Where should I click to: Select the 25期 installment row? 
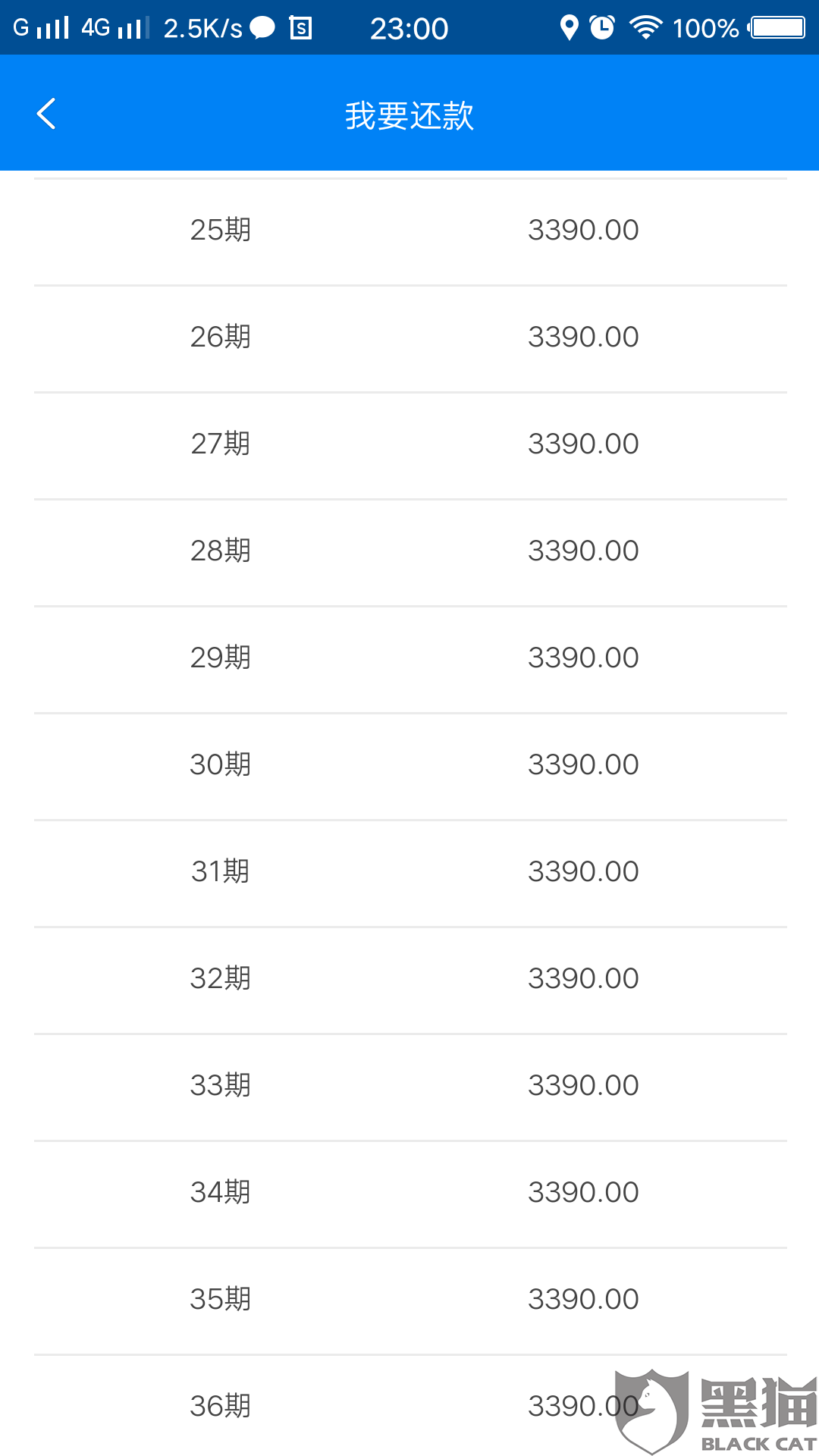[x=409, y=231]
